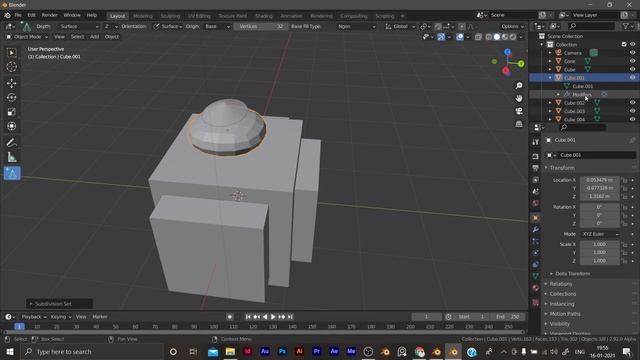640x360 pixels.
Task: Switch perspective/orthographic grid icon
Action: pyautogui.click(x=519, y=124)
